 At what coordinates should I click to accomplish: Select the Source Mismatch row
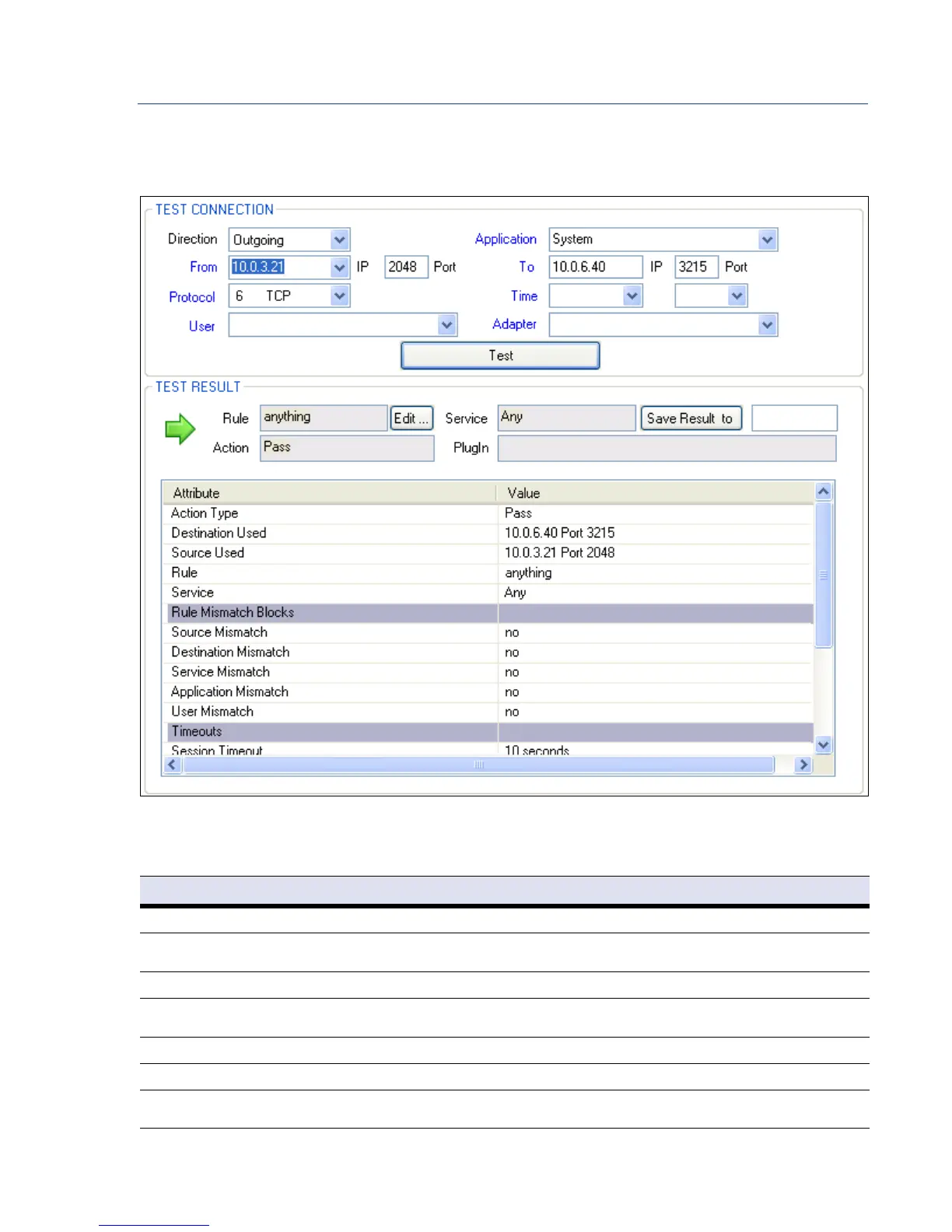point(488,632)
